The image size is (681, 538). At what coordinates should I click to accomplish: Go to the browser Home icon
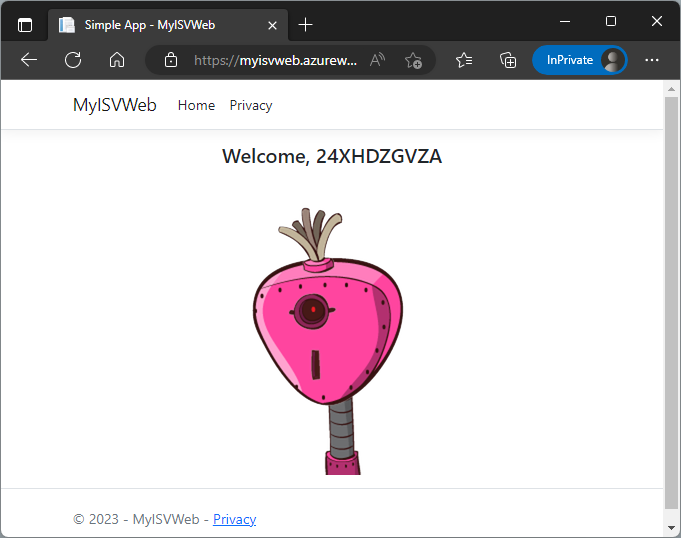[117, 60]
